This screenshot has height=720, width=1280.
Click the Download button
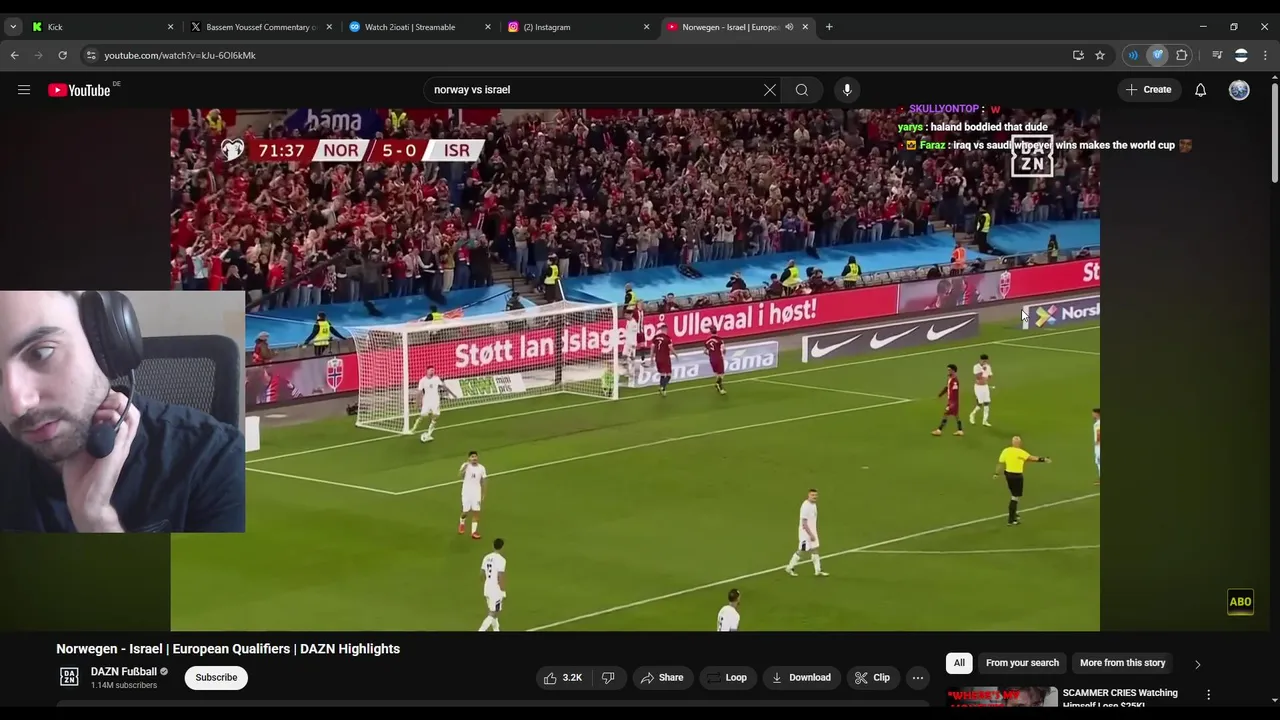tap(801, 678)
